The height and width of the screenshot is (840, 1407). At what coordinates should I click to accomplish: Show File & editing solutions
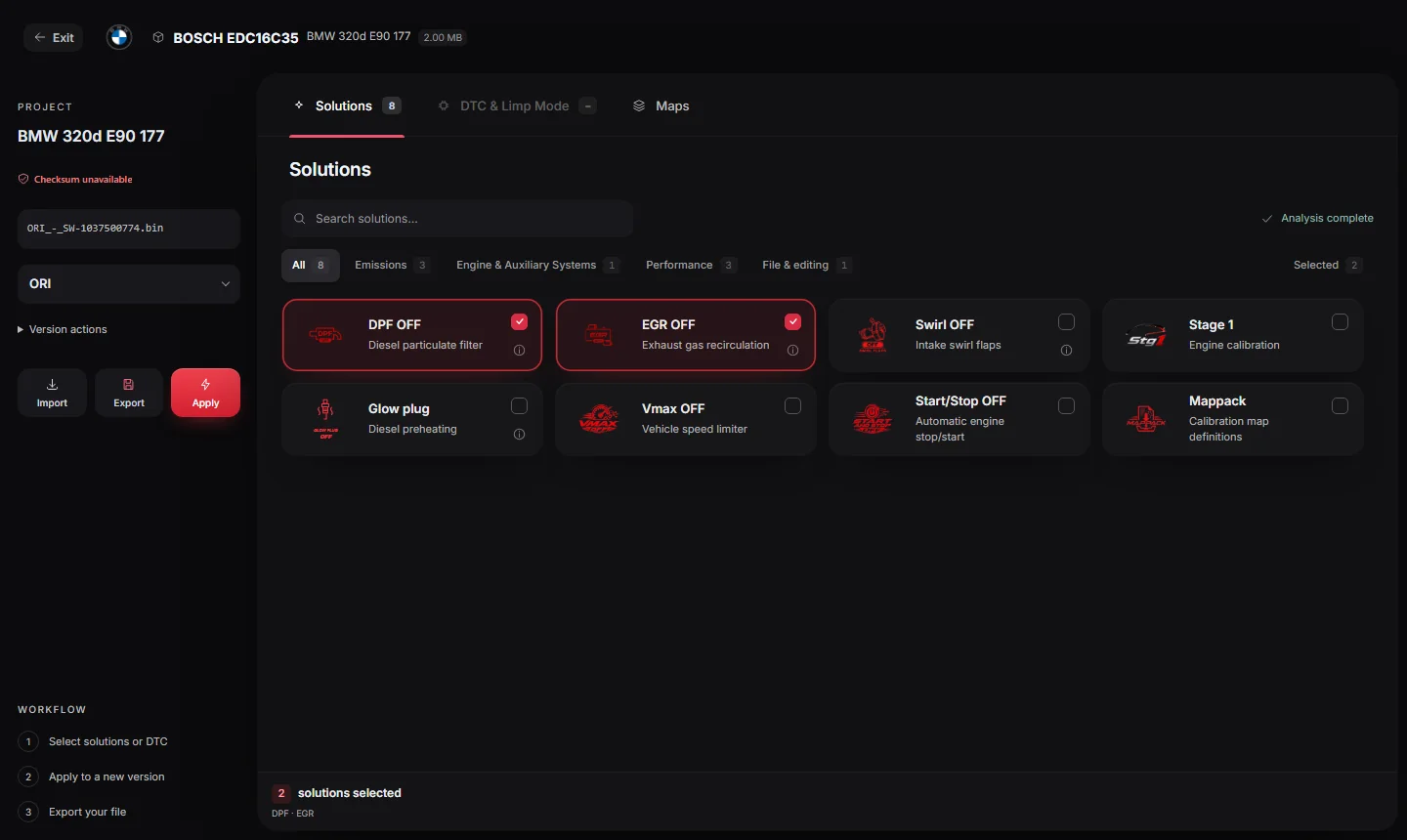click(807, 265)
